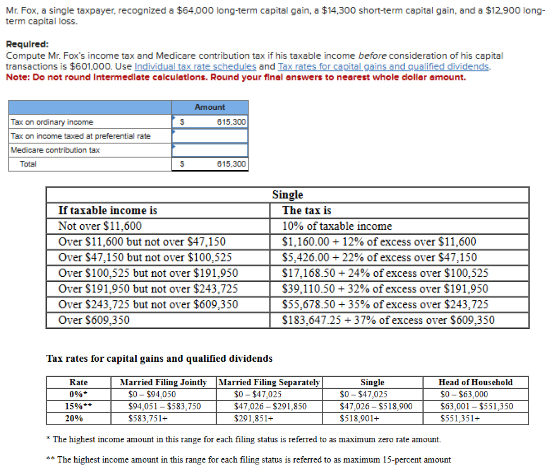Click the 'Single' heading of rate schedule

point(287,195)
